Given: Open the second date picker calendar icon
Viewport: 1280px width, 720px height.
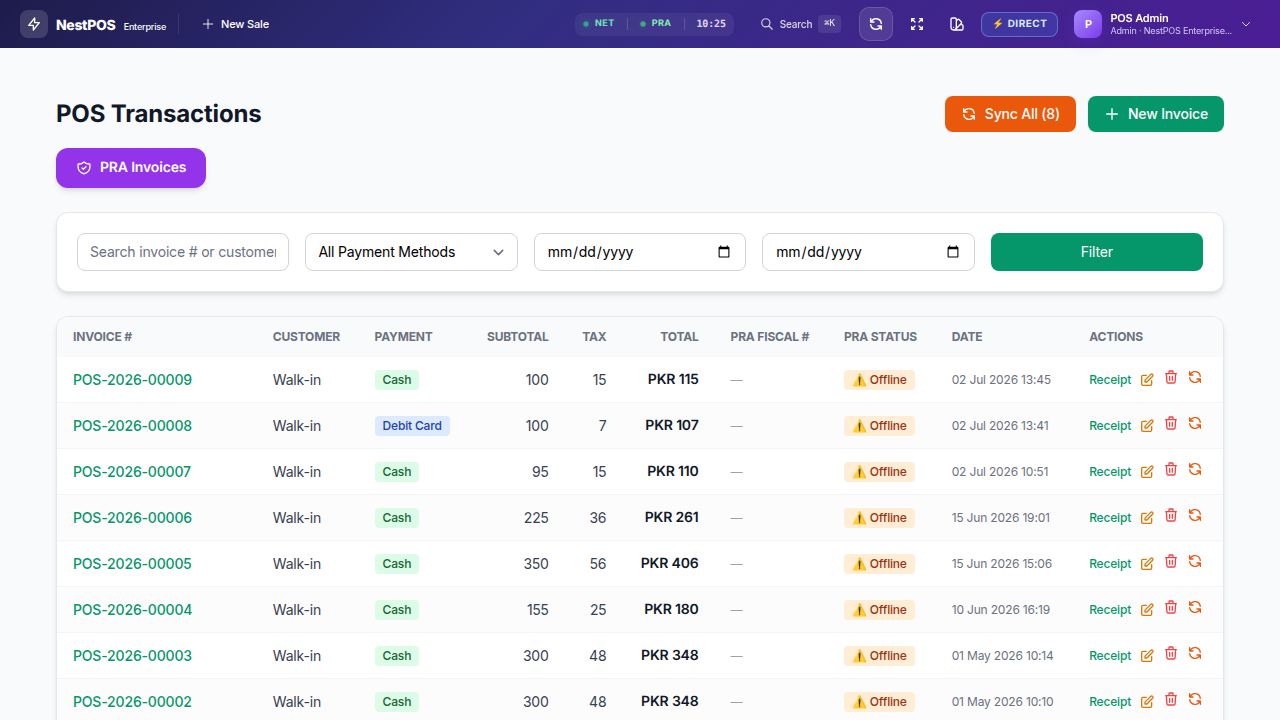Looking at the screenshot, I should (x=953, y=252).
